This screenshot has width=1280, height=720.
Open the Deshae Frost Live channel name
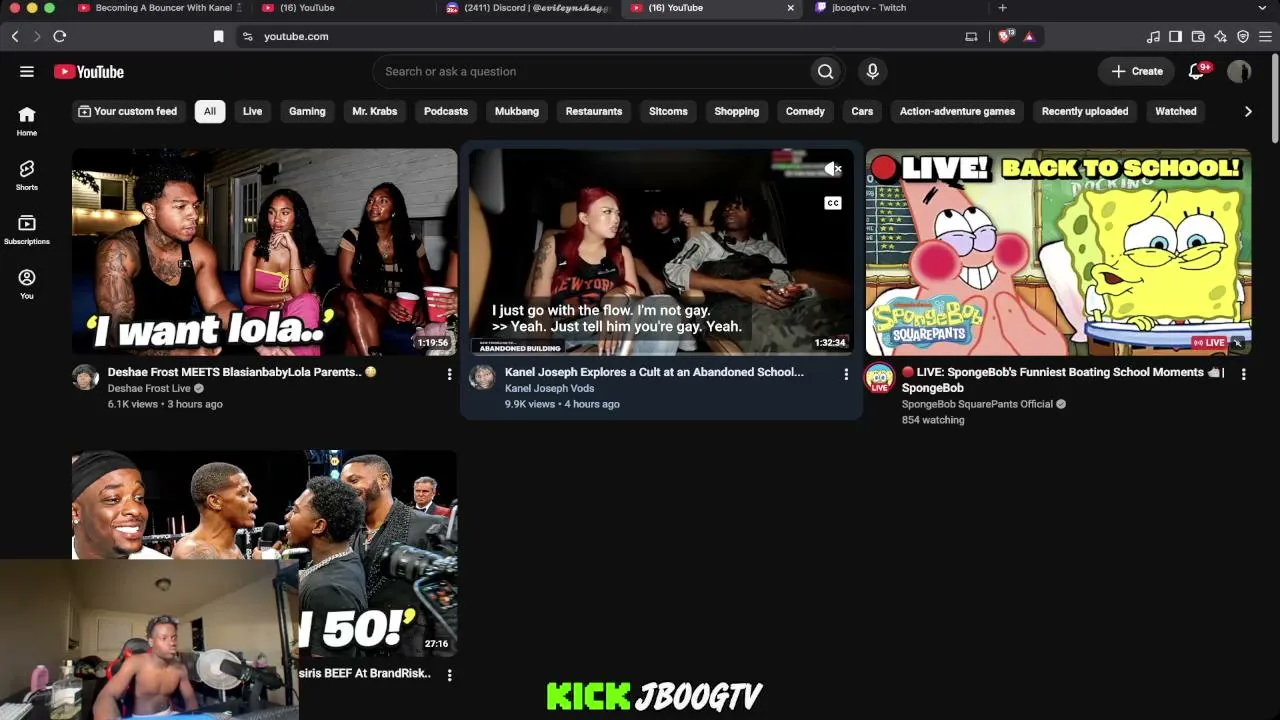(x=149, y=388)
